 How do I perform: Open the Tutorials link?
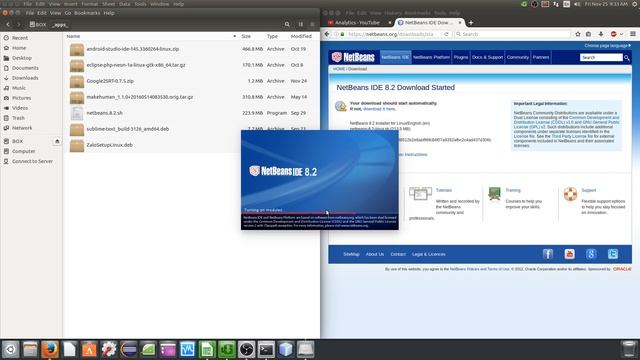tap(444, 190)
